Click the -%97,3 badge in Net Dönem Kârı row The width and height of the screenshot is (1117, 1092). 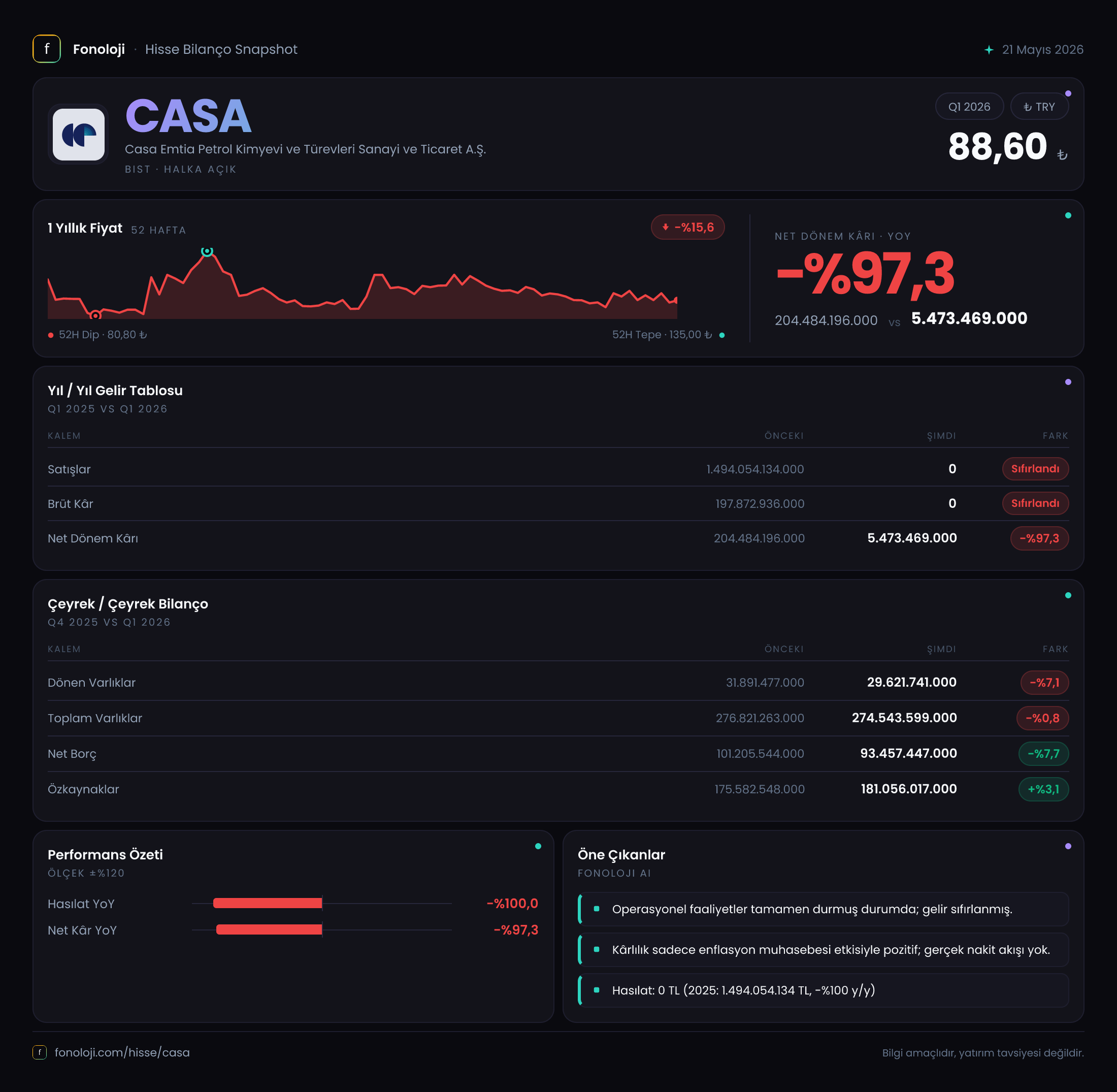coord(1039,538)
